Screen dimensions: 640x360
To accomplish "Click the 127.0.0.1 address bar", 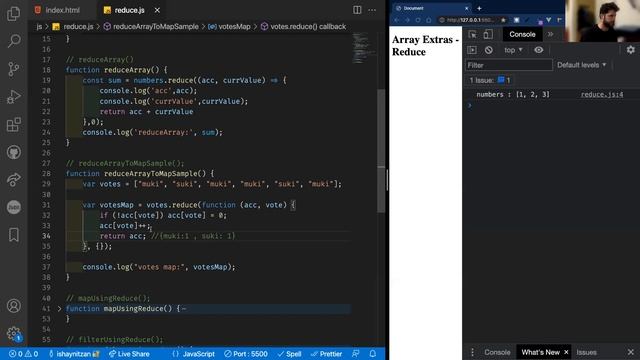I will click(x=470, y=20).
